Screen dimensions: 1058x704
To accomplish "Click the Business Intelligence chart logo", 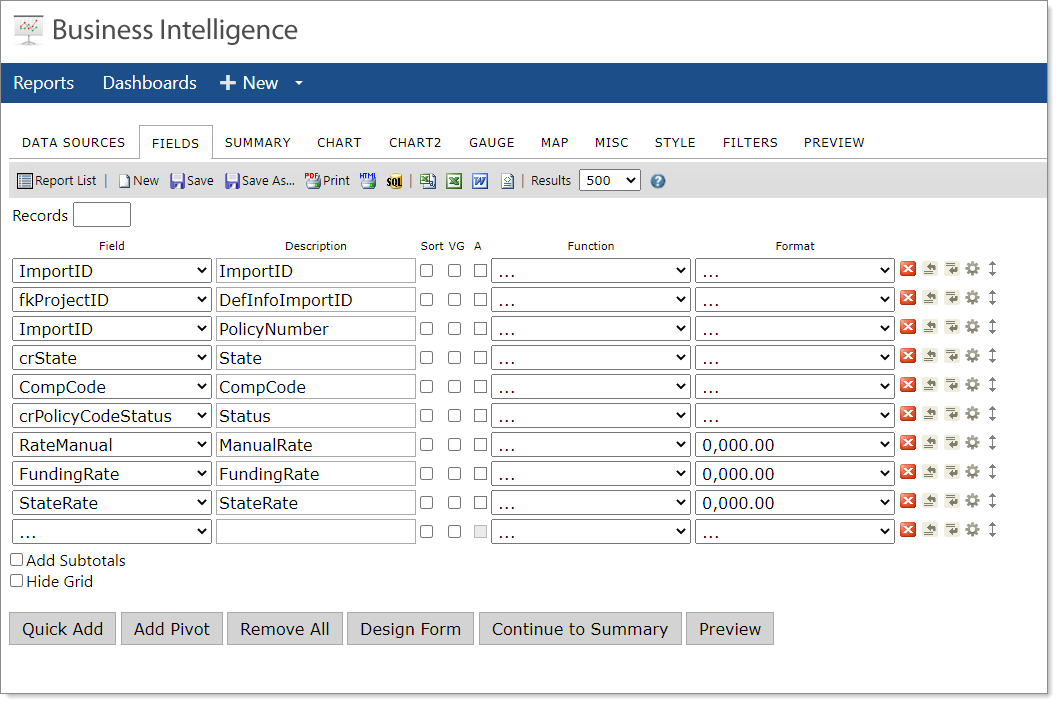I will click(x=28, y=30).
